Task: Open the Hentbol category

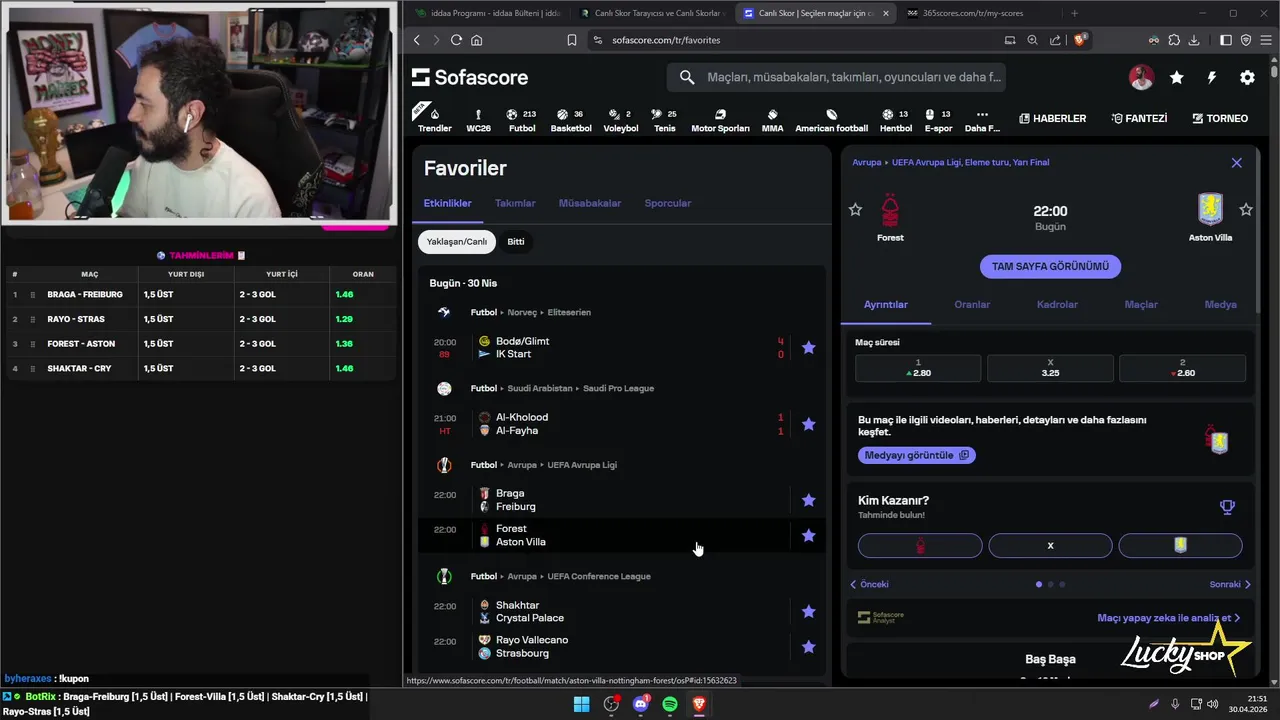Action: click(x=895, y=119)
